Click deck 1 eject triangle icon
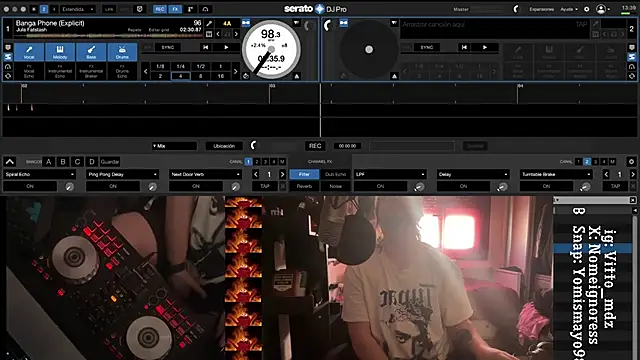Image resolution: width=640 pixels, height=360 pixels. (x=297, y=76)
